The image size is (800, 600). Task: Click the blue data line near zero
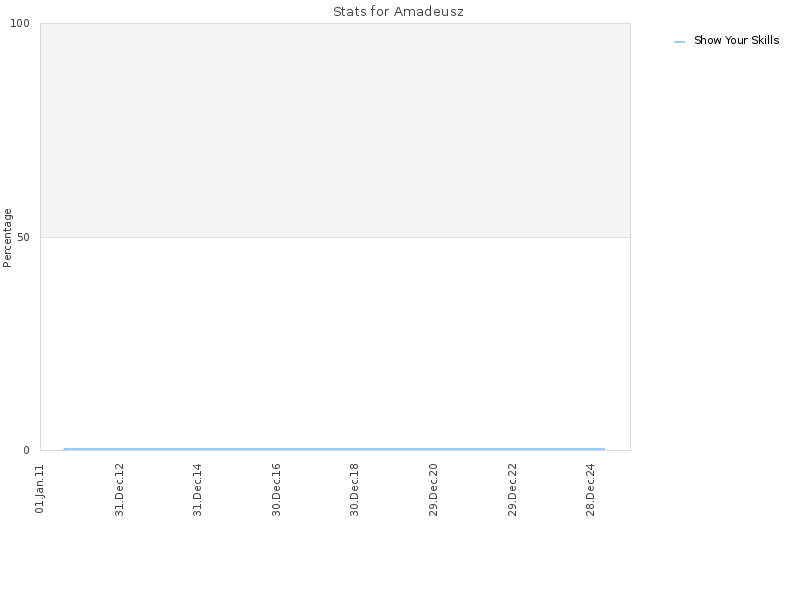coord(334,449)
